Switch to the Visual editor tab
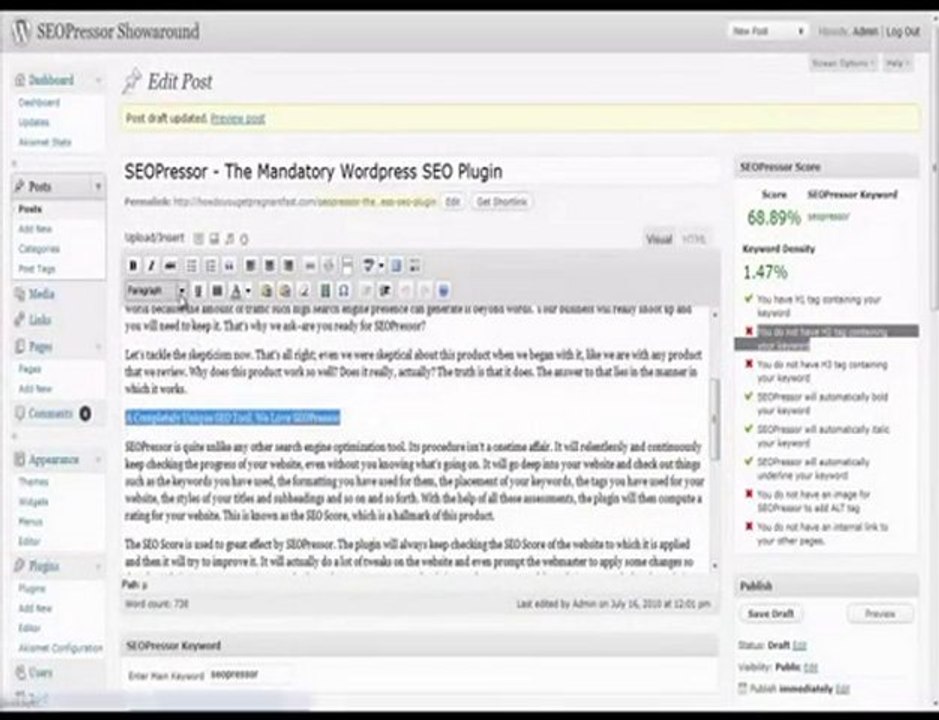 pyautogui.click(x=659, y=239)
